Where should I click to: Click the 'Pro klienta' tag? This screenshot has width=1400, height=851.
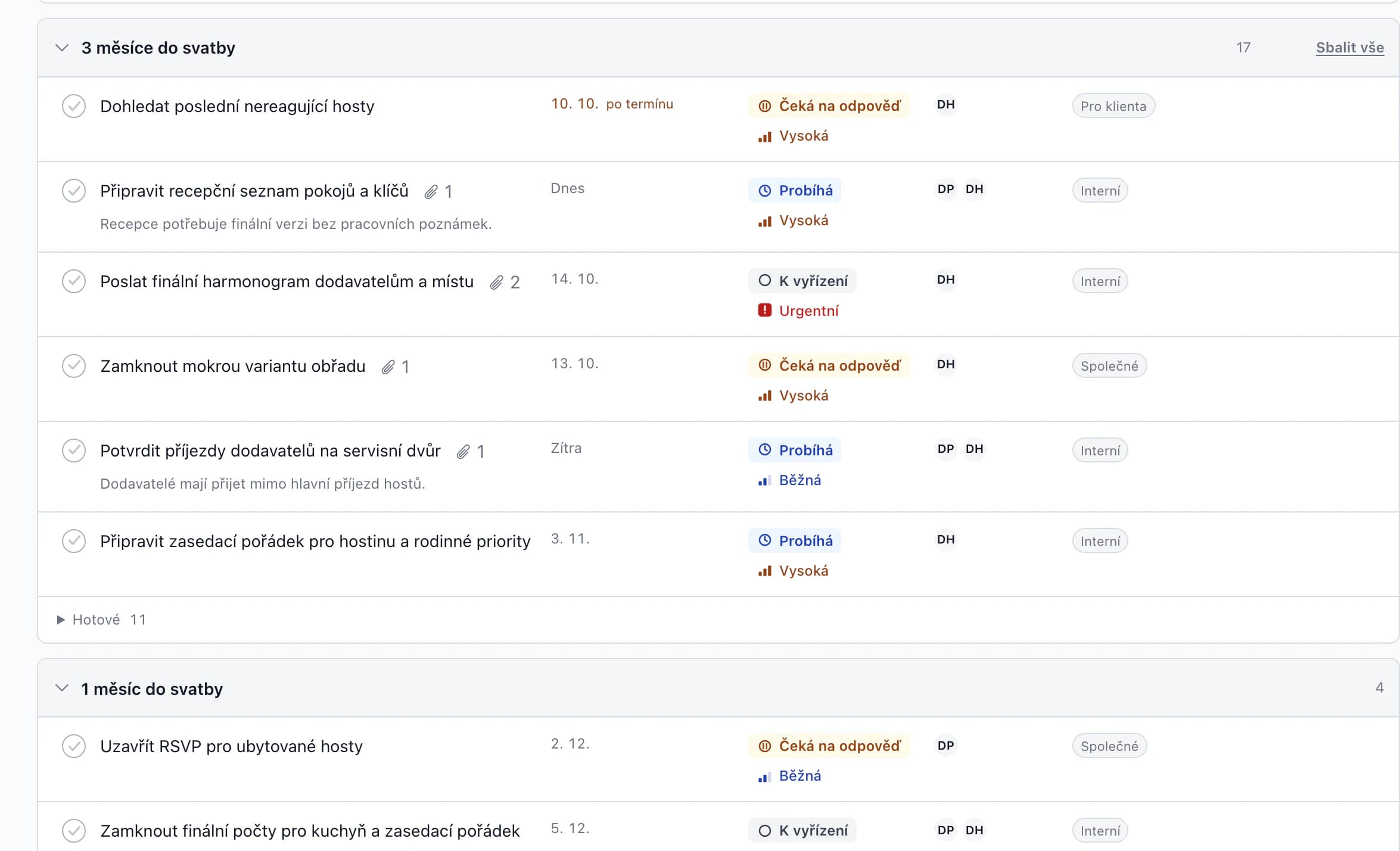pos(1113,106)
